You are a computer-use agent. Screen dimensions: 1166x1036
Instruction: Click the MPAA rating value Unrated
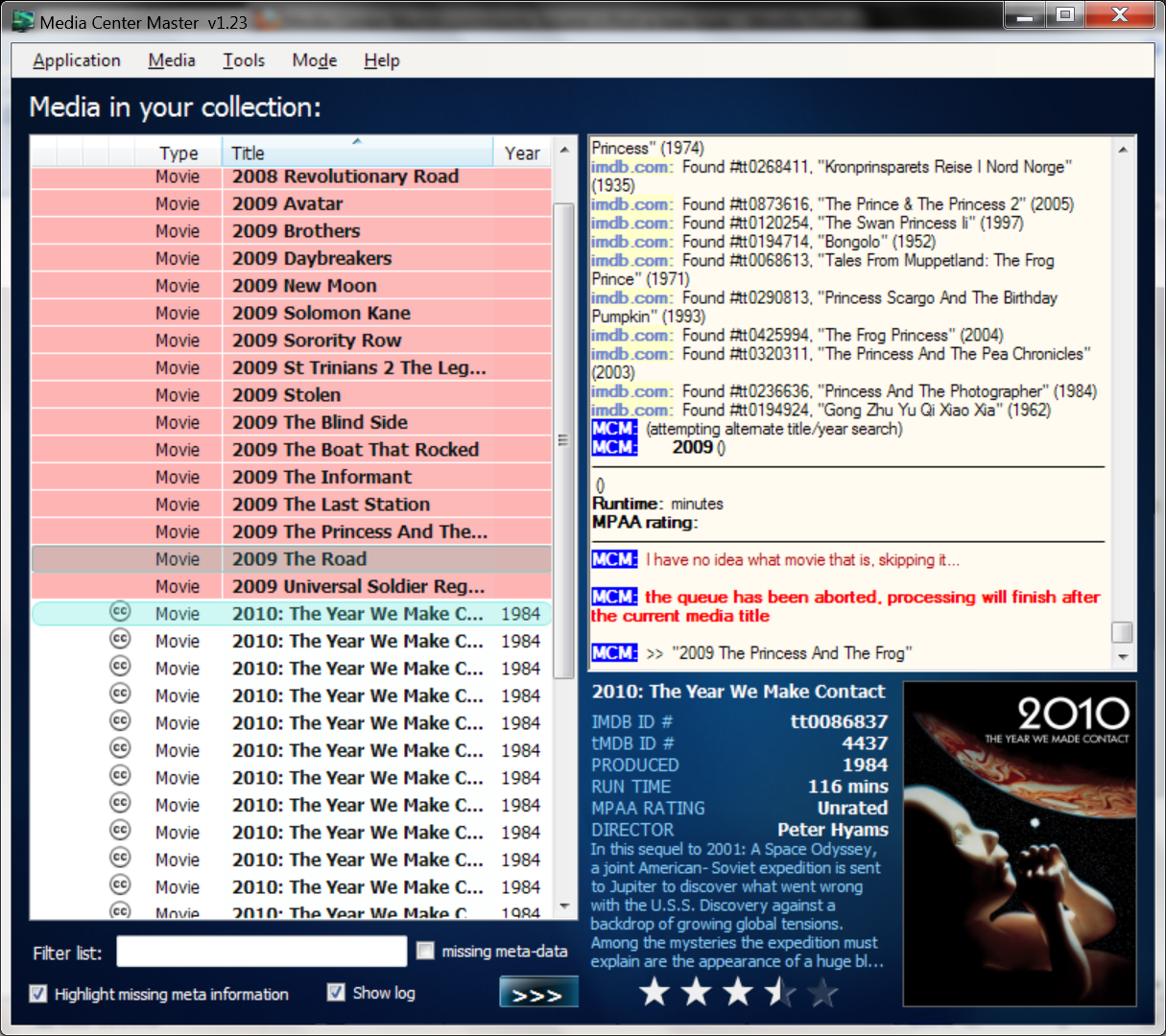point(852,808)
